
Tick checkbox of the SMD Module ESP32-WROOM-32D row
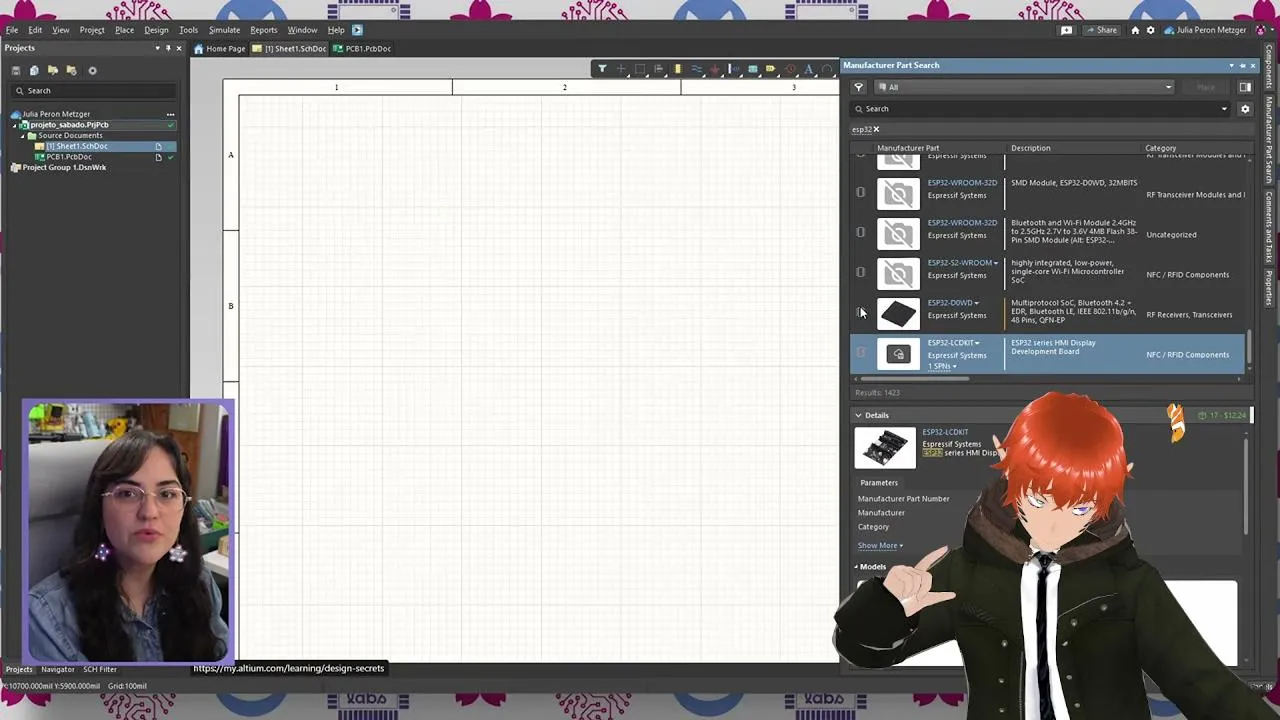pos(860,192)
